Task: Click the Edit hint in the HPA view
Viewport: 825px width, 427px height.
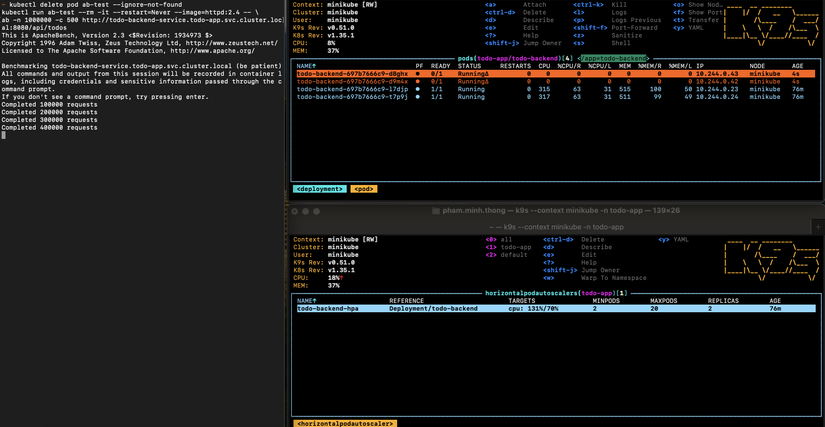Action: click(x=588, y=255)
